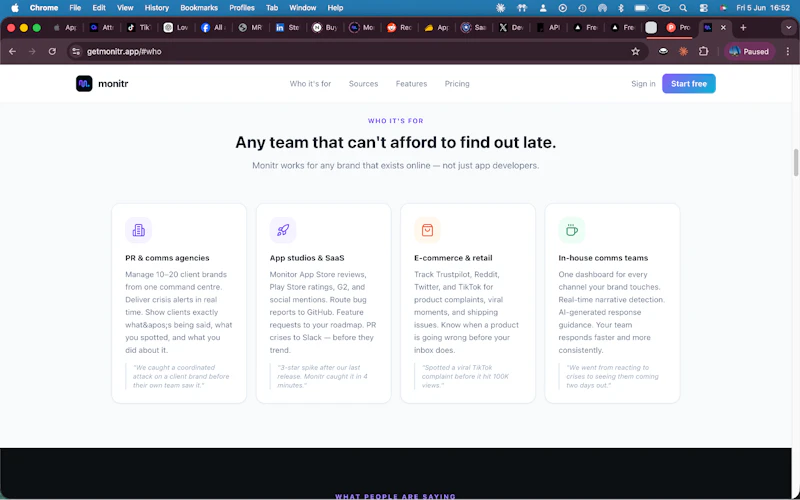This screenshot has height=500, width=800.
Task: Open macOS Spotlight search
Action: pyautogui.click(x=683, y=8)
